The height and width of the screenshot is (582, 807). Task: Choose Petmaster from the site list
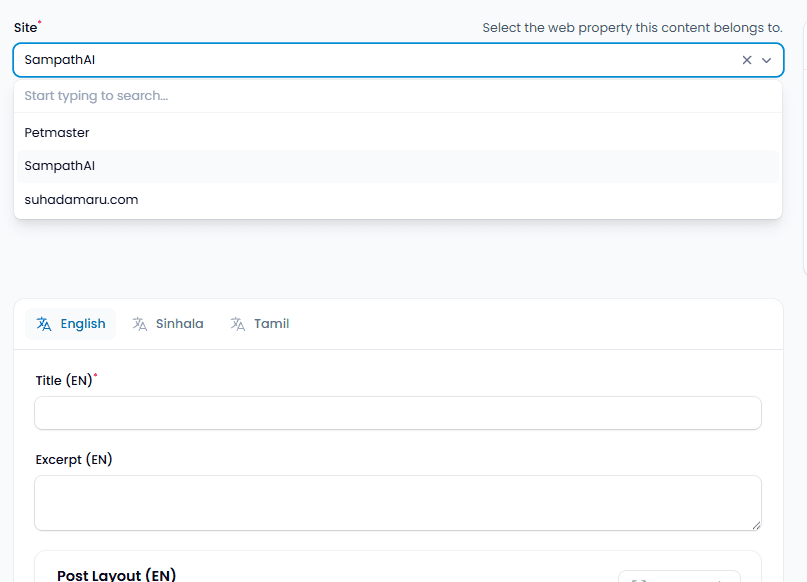coord(398,133)
